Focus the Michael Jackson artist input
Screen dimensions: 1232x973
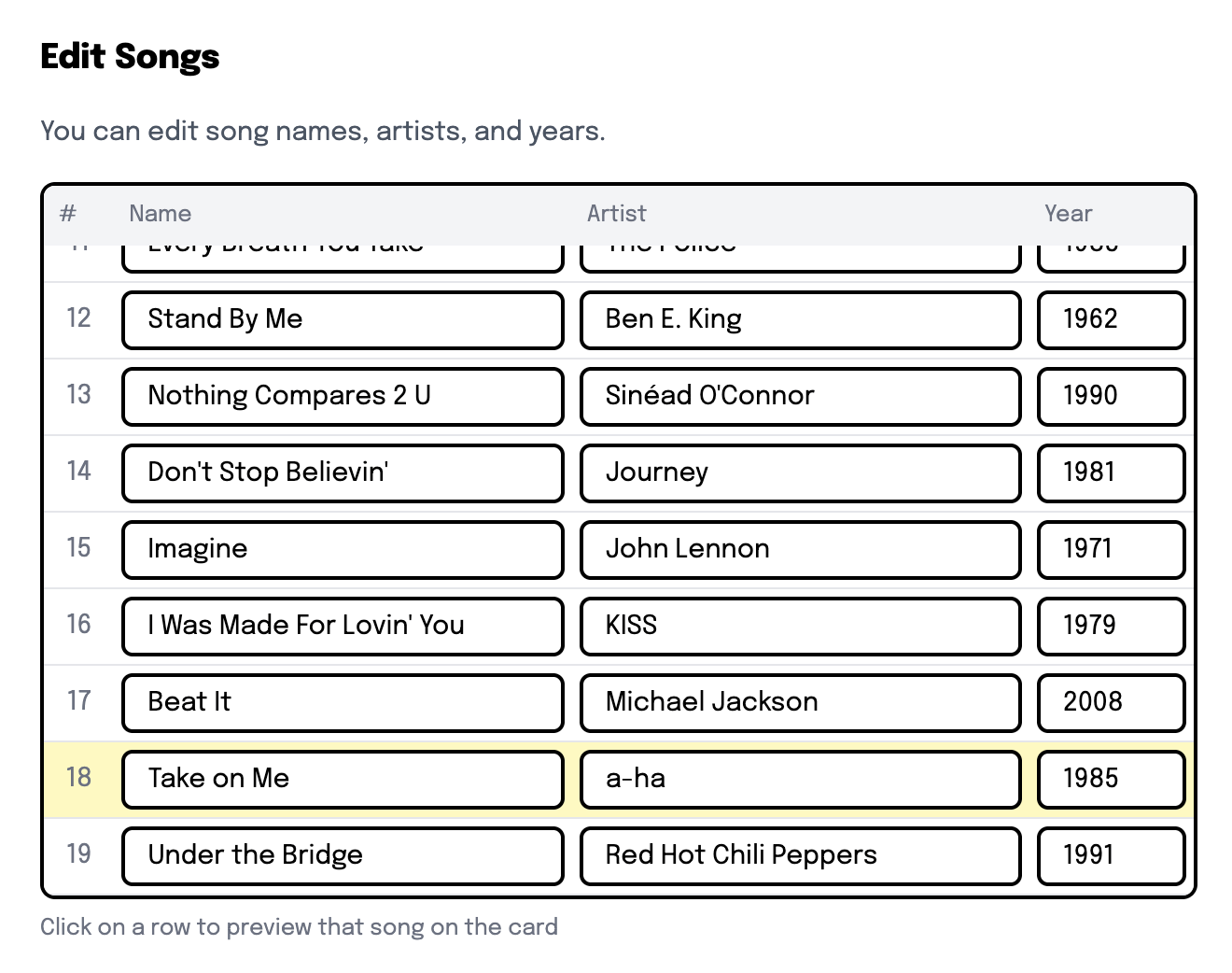point(799,702)
